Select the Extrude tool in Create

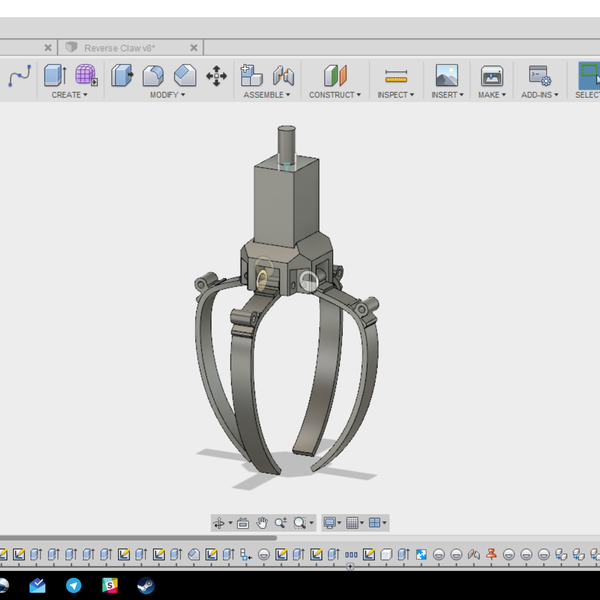[x=54, y=75]
